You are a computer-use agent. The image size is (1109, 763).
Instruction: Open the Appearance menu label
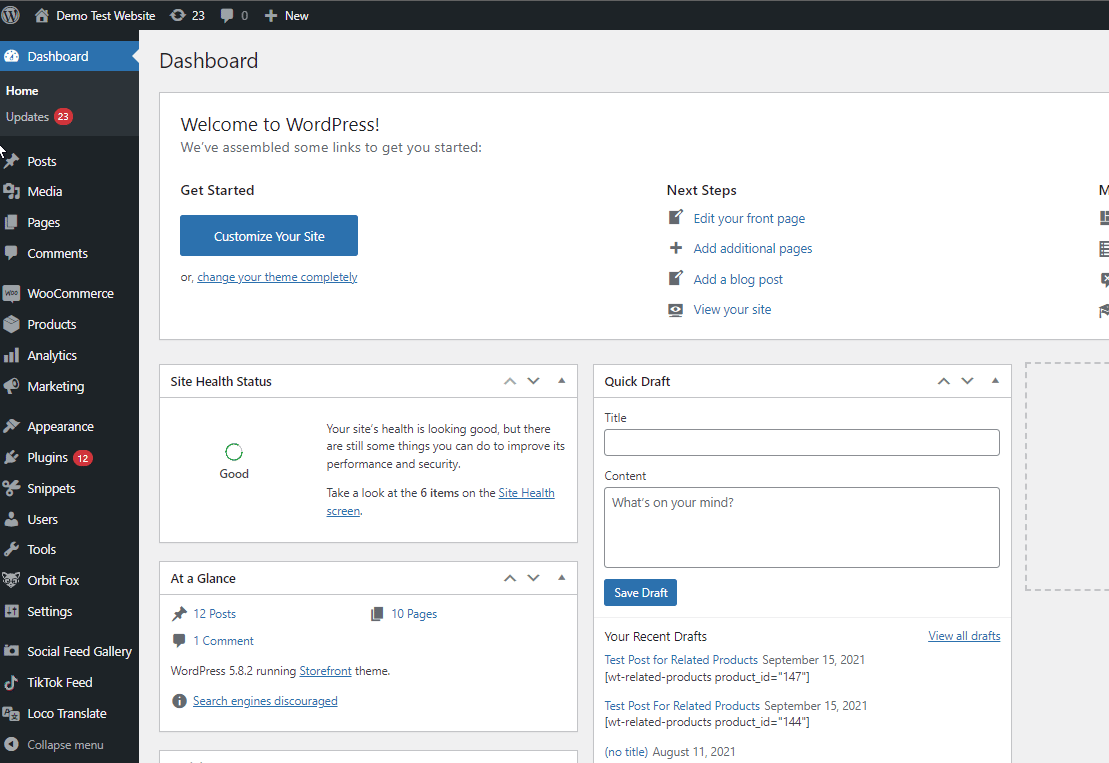[x=60, y=426]
